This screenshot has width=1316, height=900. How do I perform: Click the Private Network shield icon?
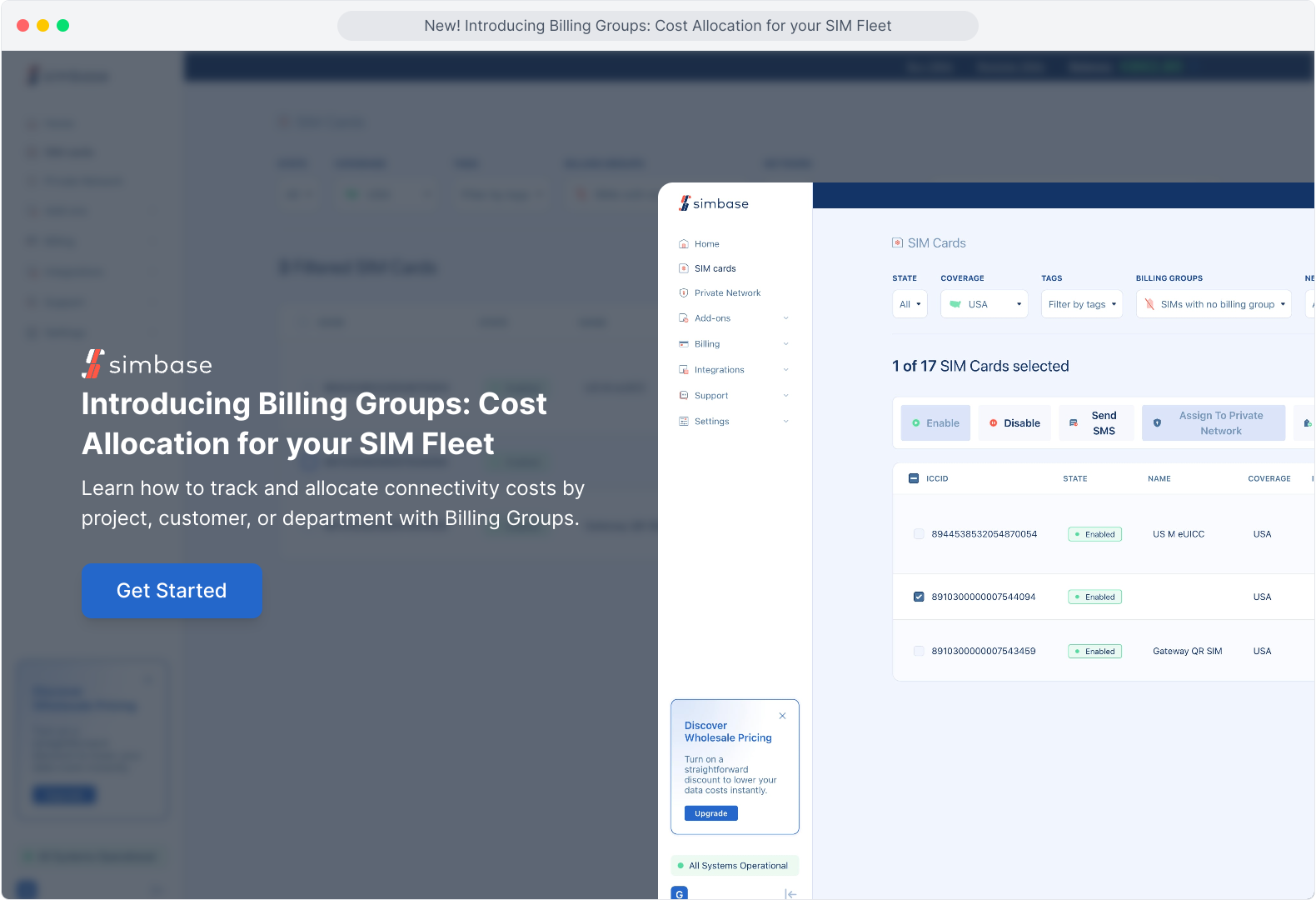point(684,293)
